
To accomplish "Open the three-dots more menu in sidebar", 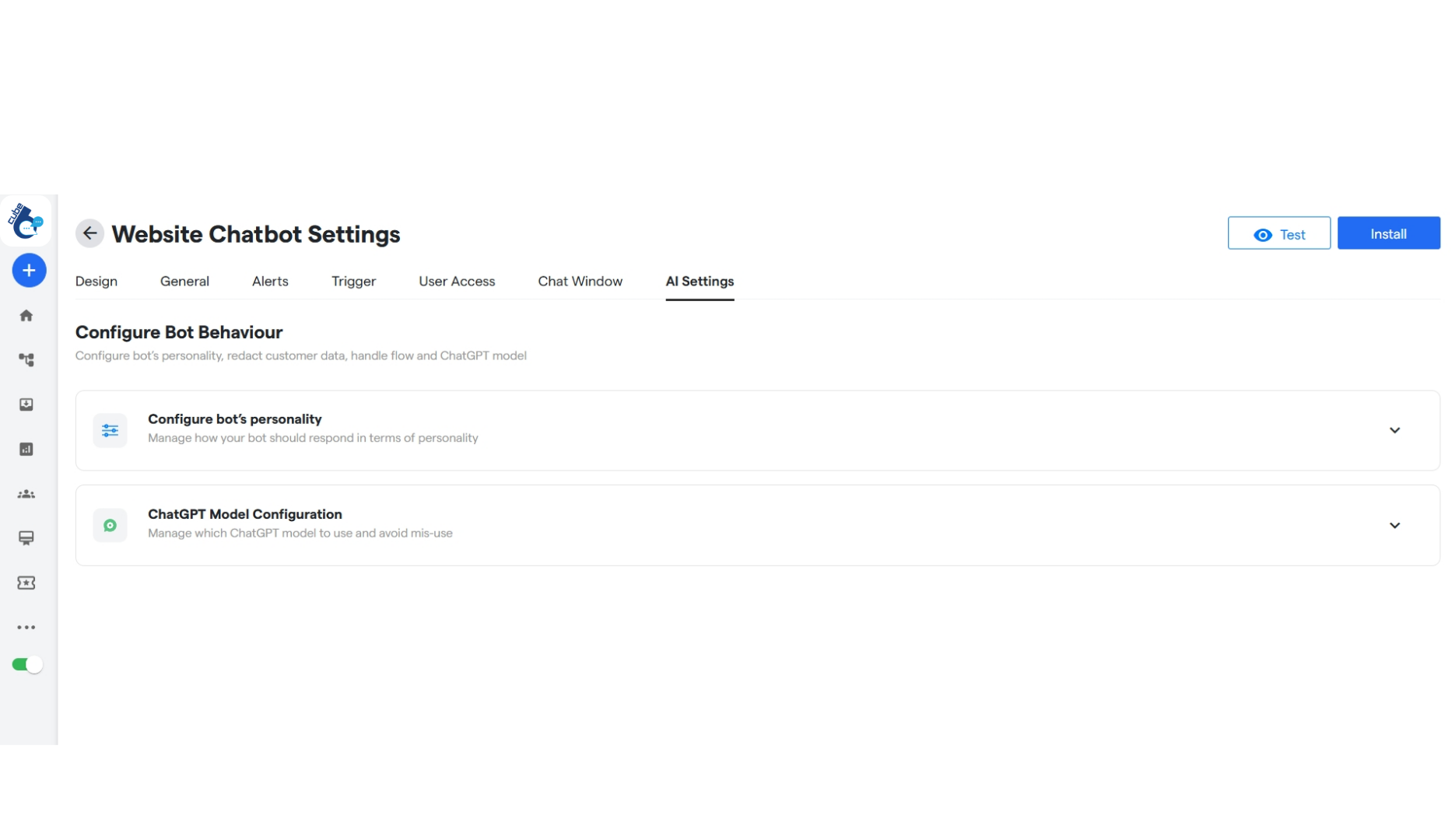I will [26, 627].
